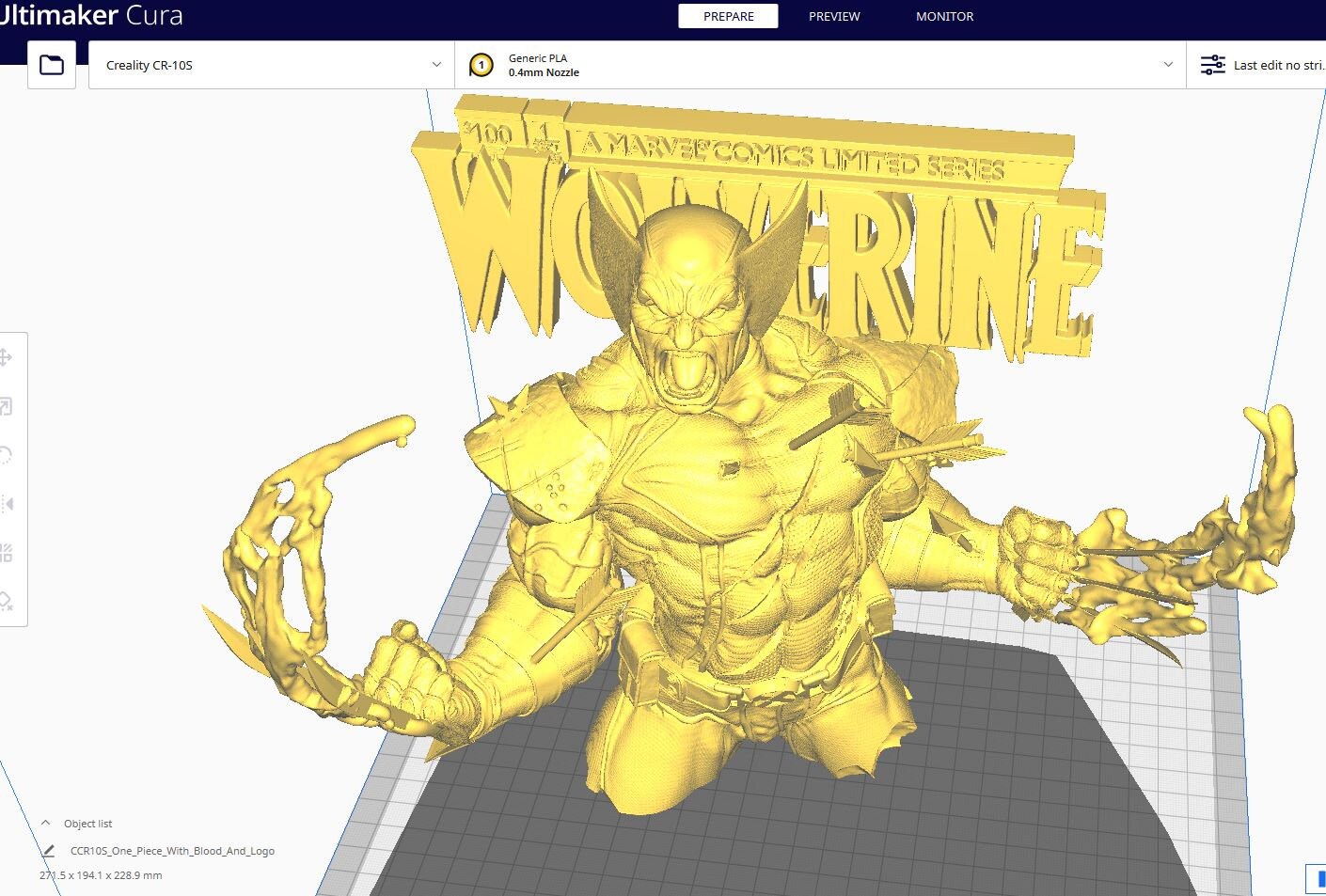Click the model dimensions text at bottom left

coord(100,874)
